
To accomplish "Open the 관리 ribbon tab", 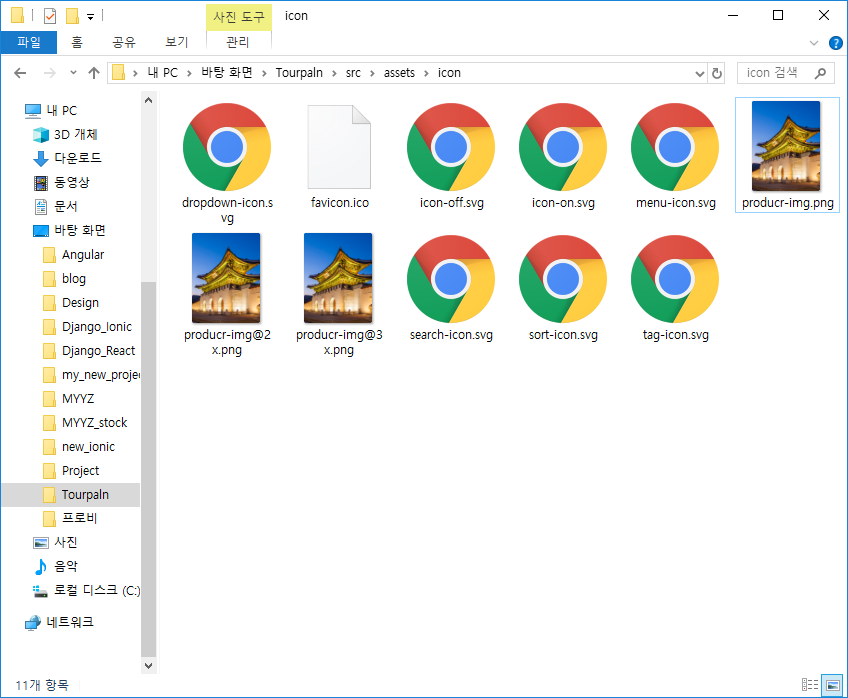I will pos(238,42).
